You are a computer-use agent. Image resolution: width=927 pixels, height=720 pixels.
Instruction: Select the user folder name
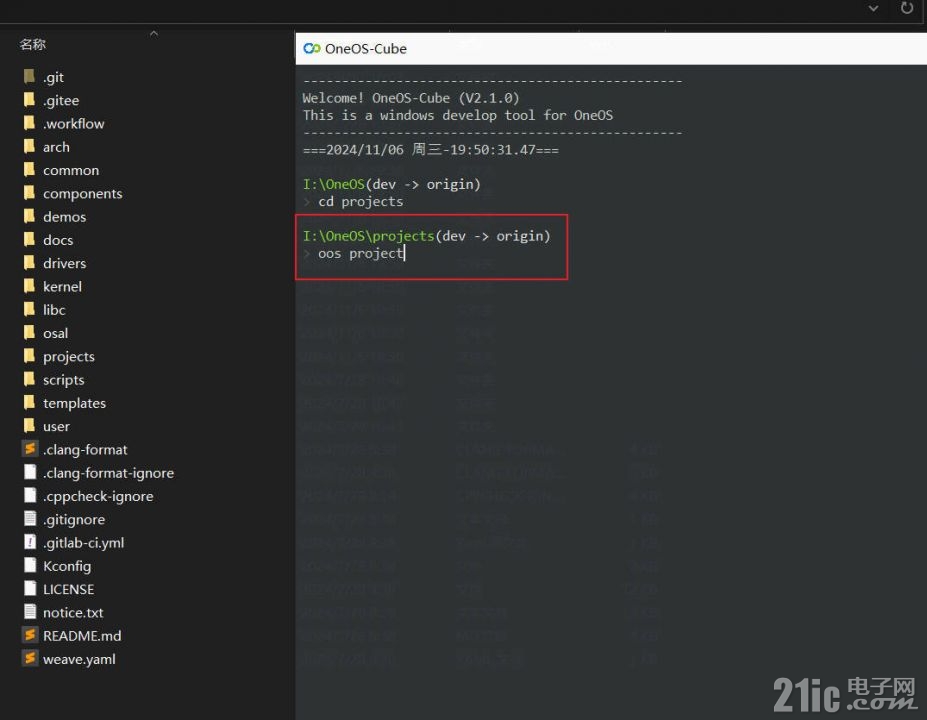point(56,426)
